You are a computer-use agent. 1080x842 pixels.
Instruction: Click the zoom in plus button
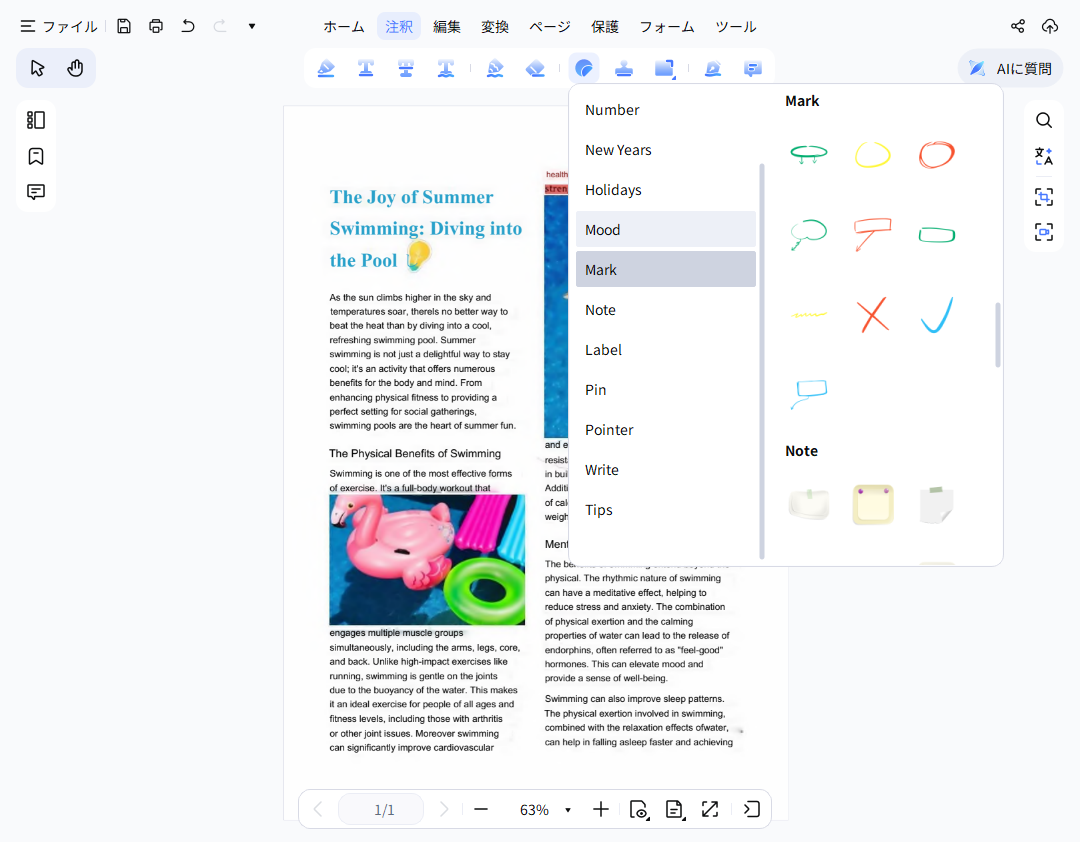(x=600, y=810)
